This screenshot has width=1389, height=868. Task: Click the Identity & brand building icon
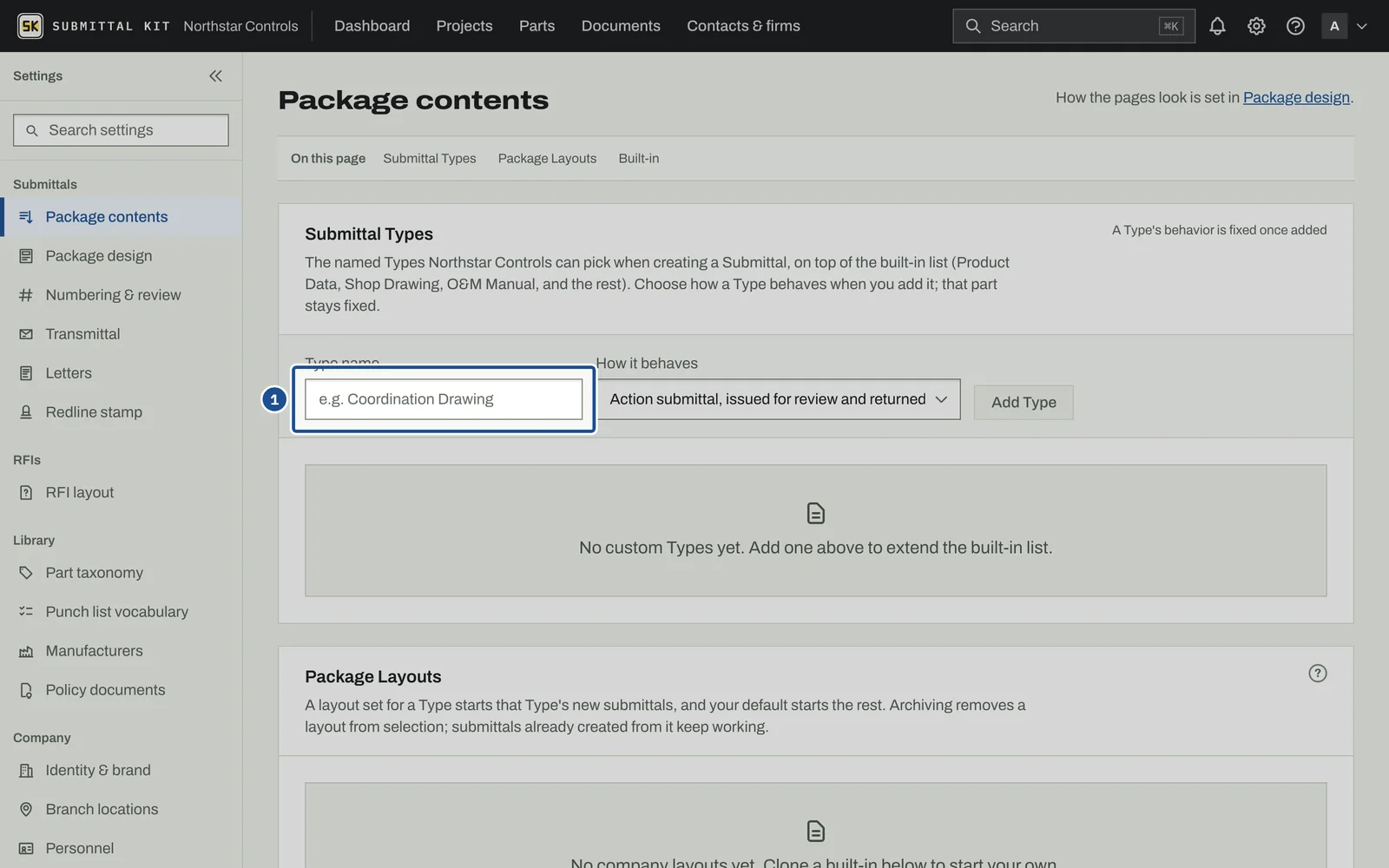pyautogui.click(x=26, y=771)
